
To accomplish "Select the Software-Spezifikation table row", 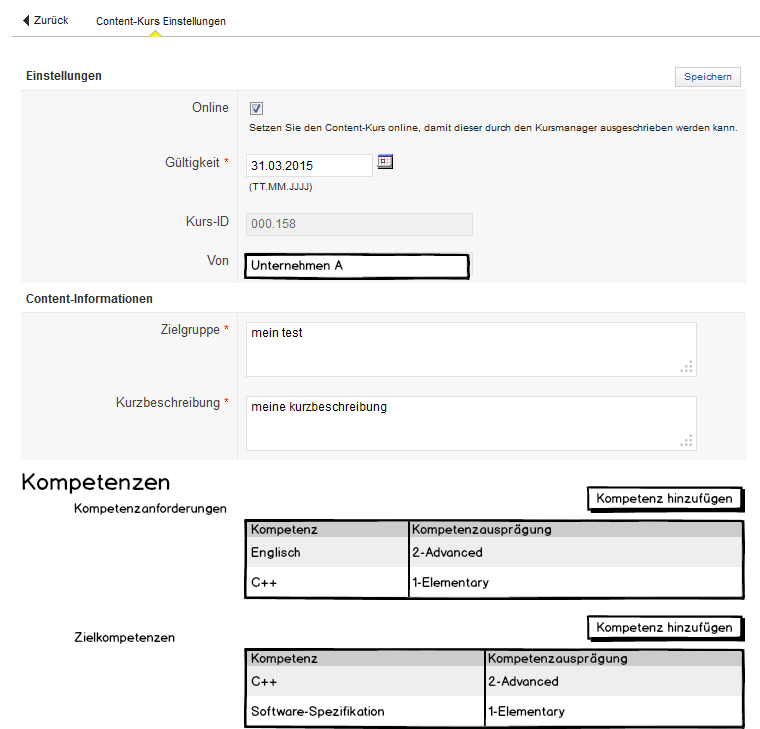I will [x=317, y=711].
